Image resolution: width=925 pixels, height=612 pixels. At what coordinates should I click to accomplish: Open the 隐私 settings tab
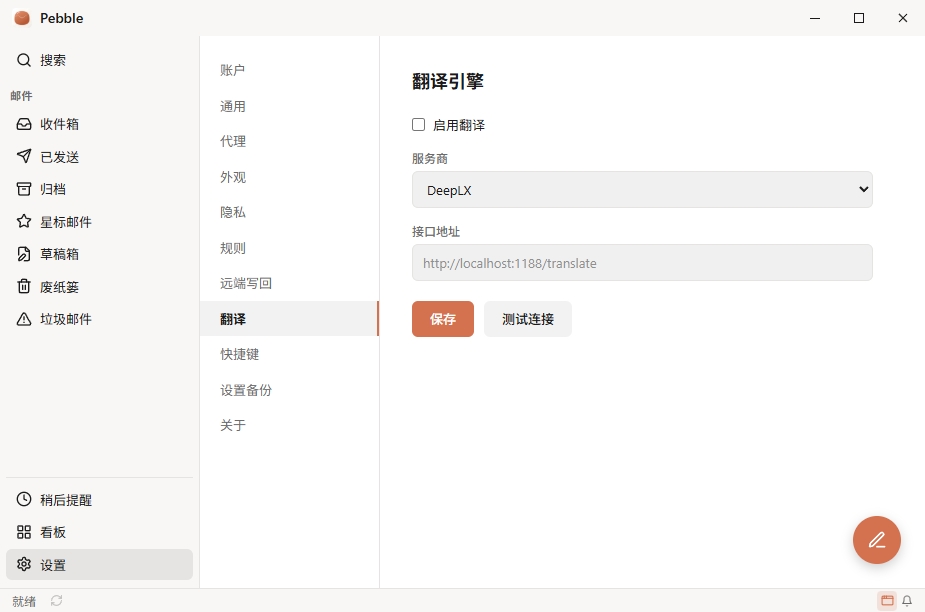coord(289,212)
